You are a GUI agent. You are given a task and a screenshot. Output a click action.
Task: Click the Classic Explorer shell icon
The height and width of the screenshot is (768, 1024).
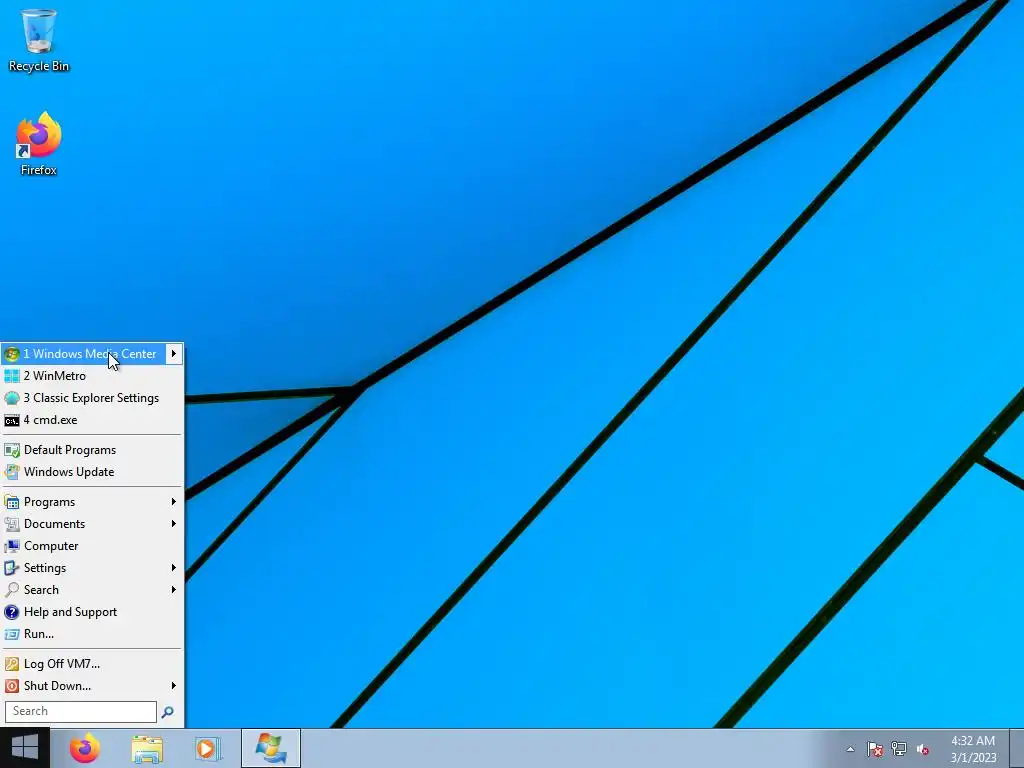coord(12,398)
